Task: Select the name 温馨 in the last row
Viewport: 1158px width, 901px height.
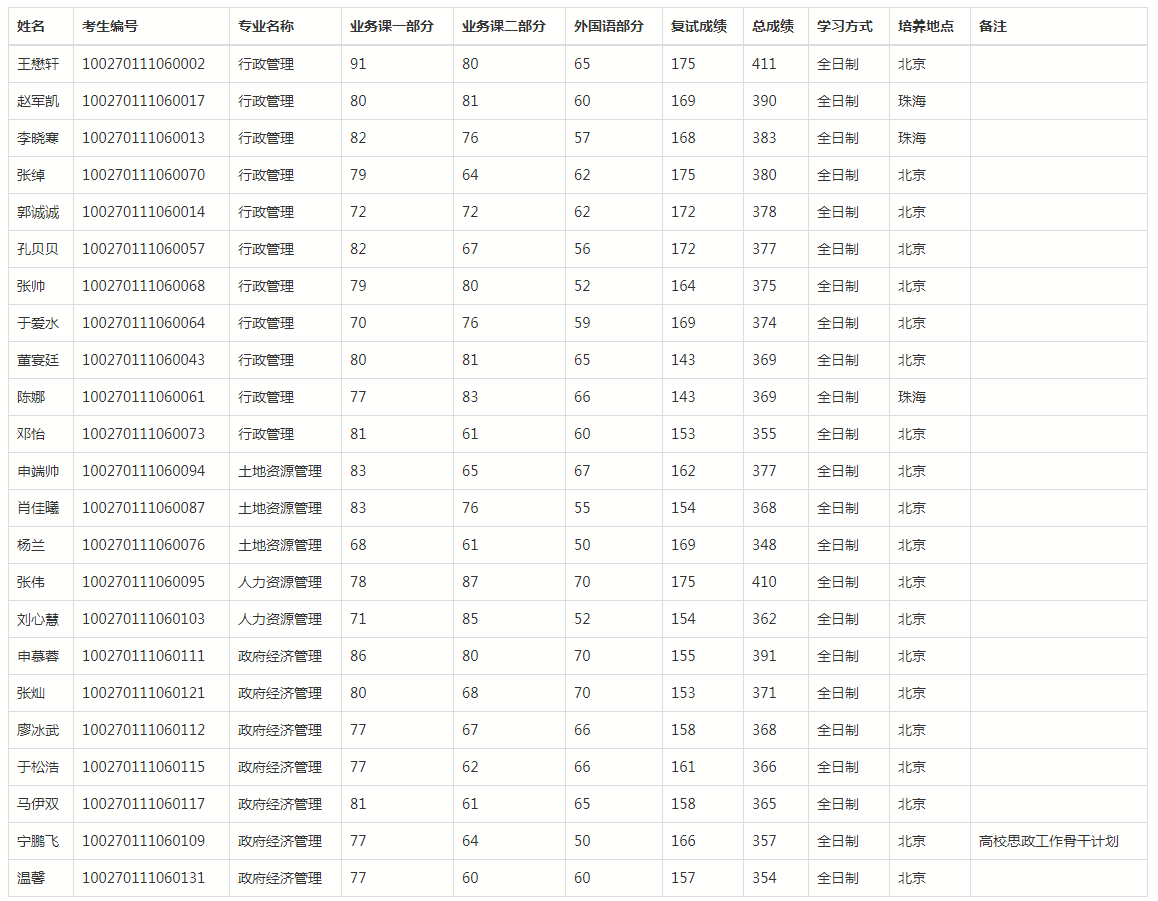Action: 31,878
